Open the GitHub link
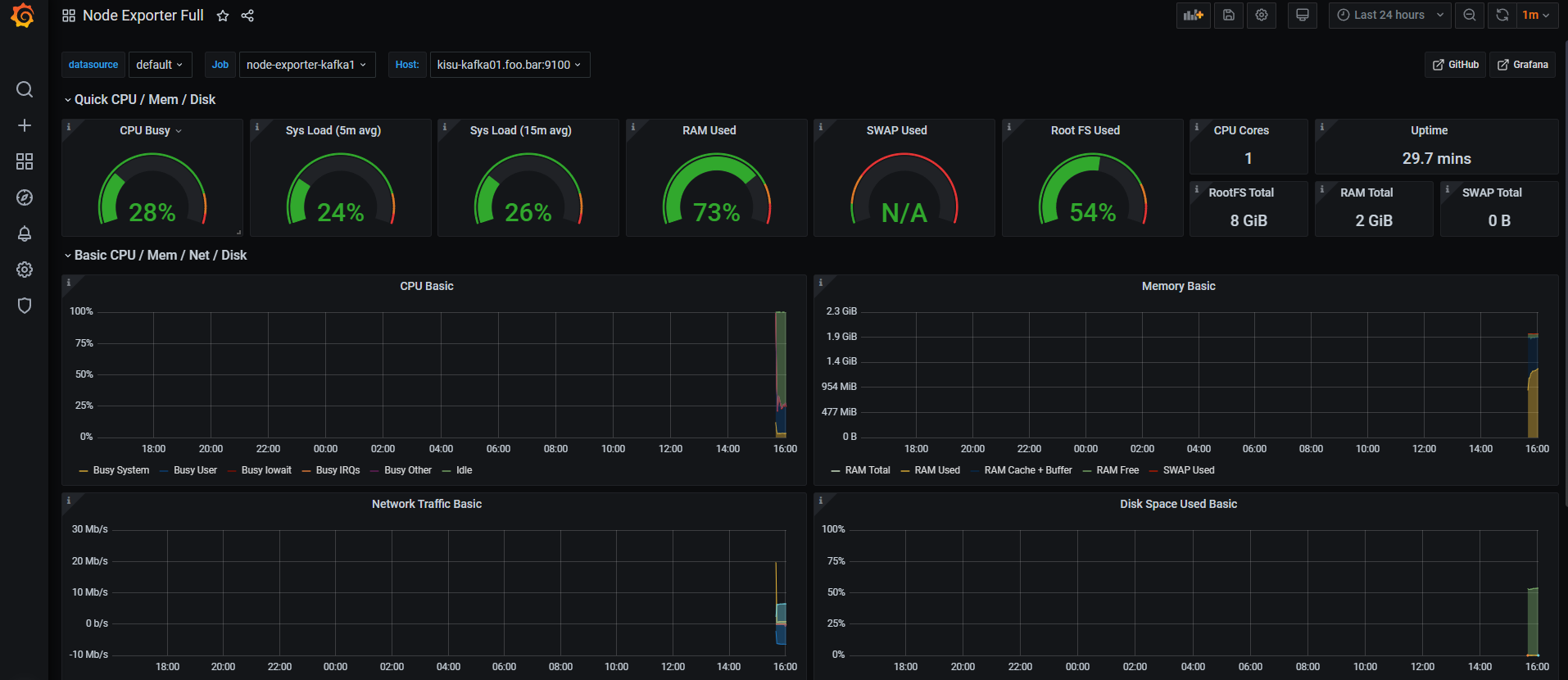The image size is (1568, 680). pos(1456,65)
